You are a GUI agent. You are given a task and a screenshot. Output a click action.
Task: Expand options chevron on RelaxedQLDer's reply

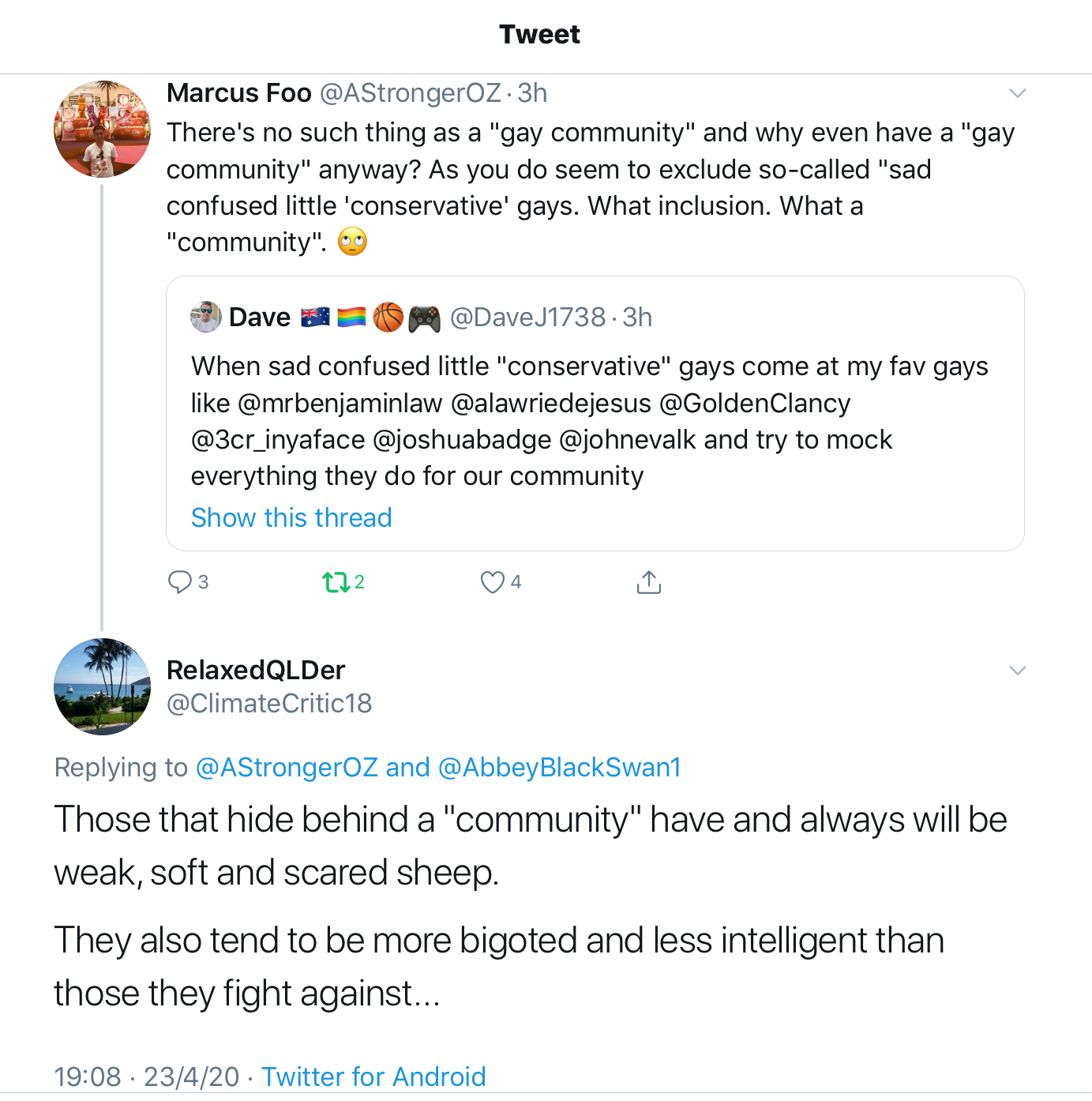pyautogui.click(x=1018, y=671)
